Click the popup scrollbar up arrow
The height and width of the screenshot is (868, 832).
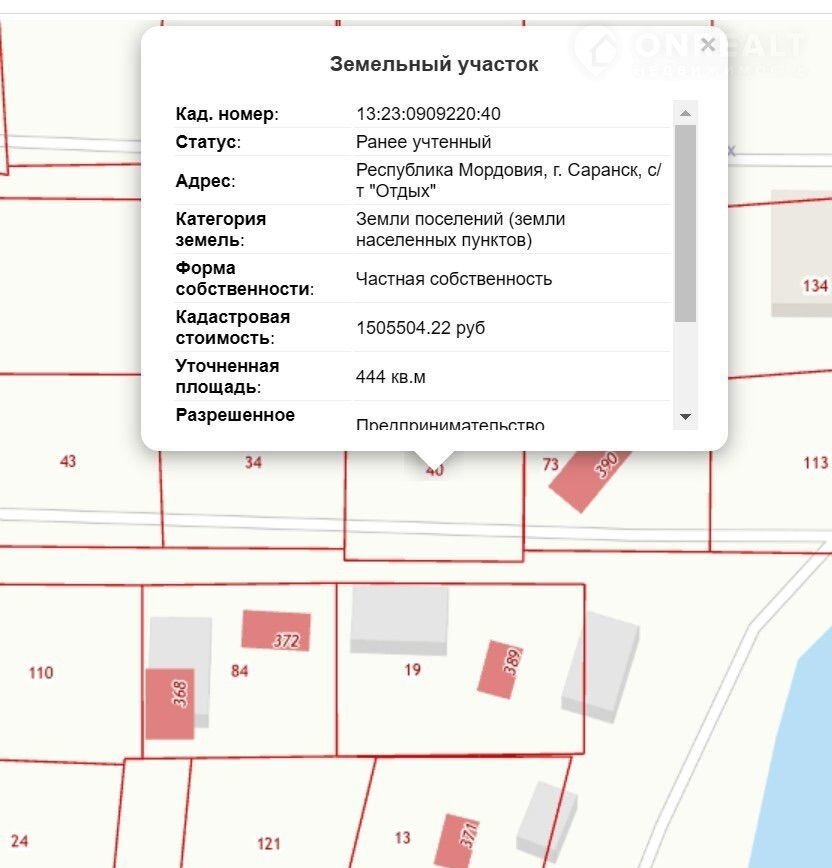pyautogui.click(x=685, y=111)
